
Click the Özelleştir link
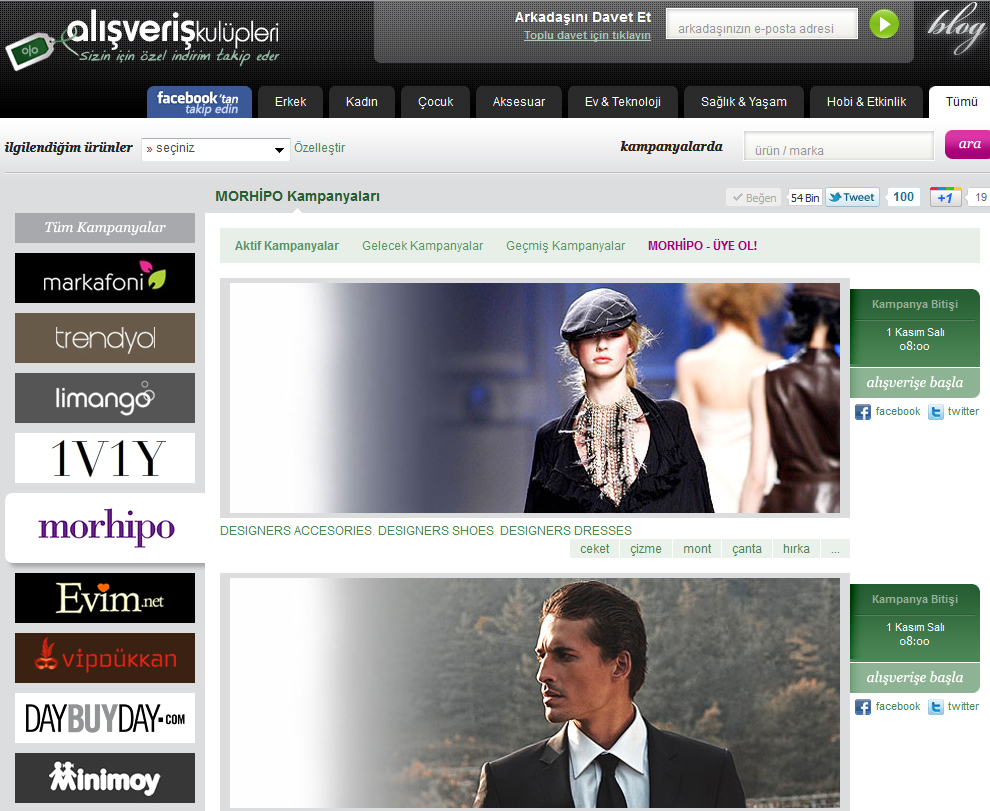(319, 148)
